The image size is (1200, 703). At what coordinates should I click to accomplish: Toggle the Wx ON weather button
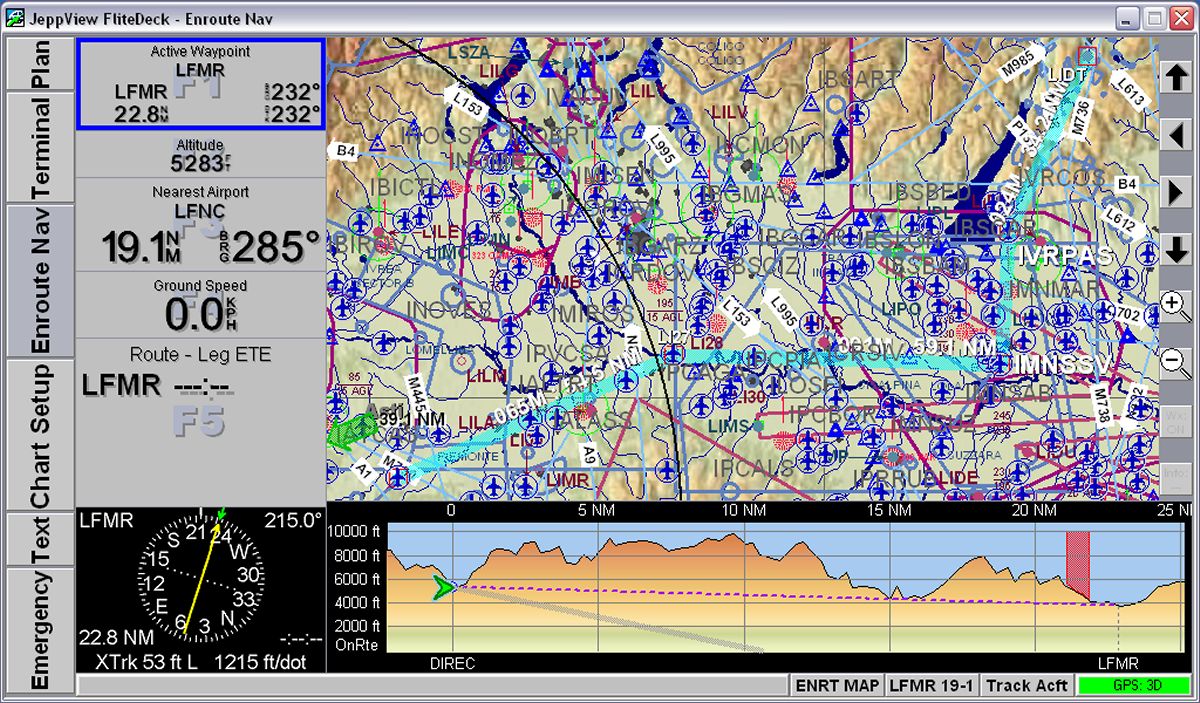1176,422
